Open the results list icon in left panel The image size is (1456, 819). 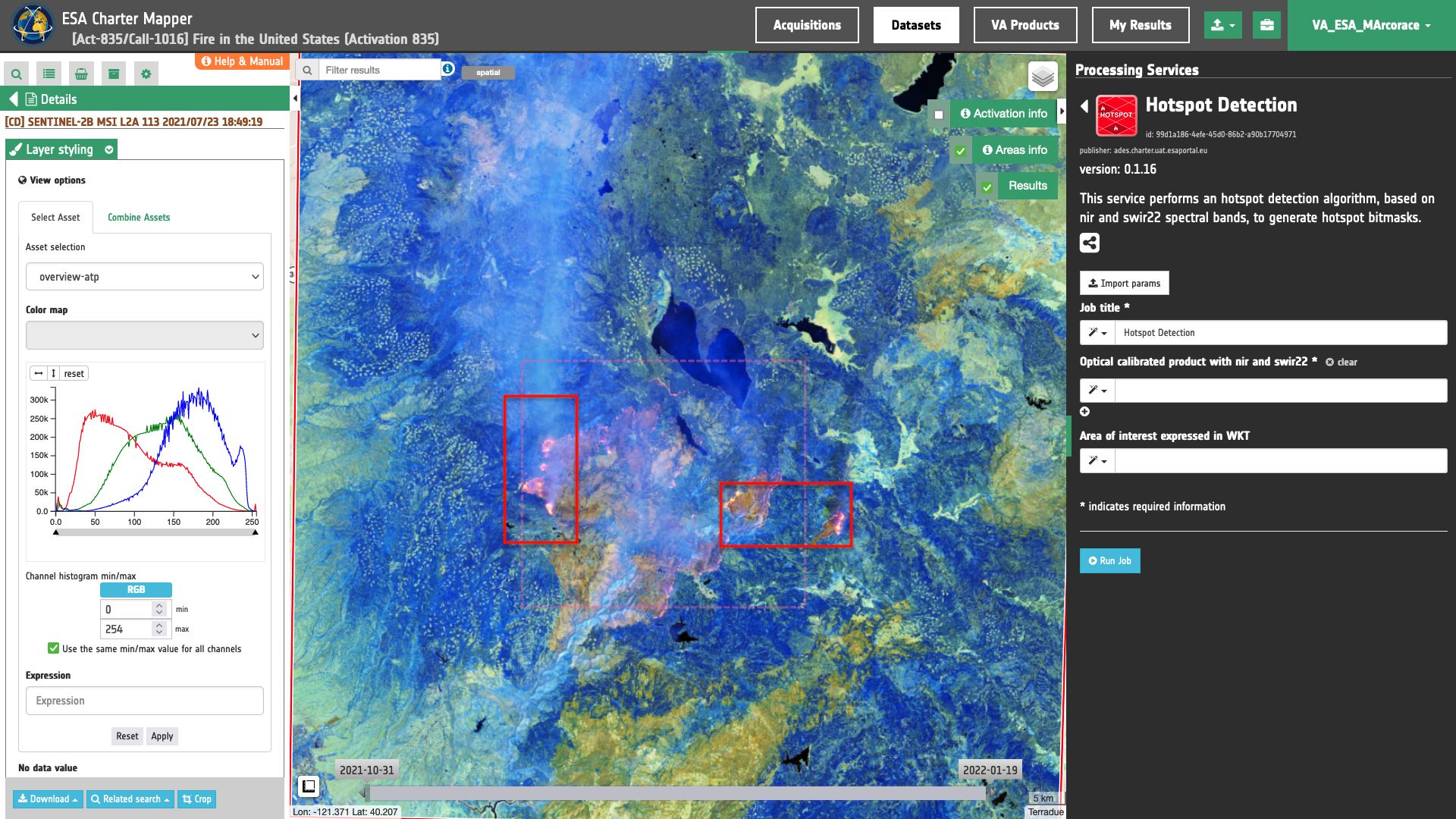(x=49, y=74)
